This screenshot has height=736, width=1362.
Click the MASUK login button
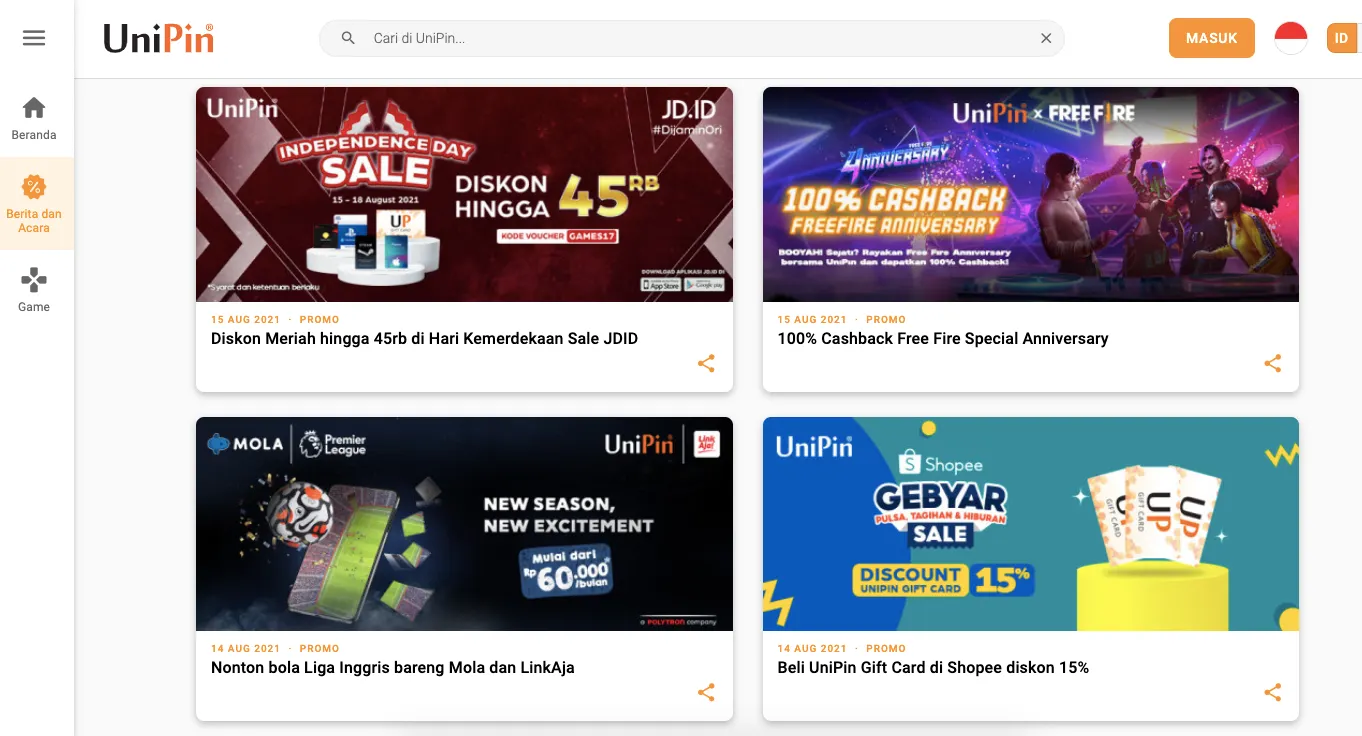coord(1211,38)
